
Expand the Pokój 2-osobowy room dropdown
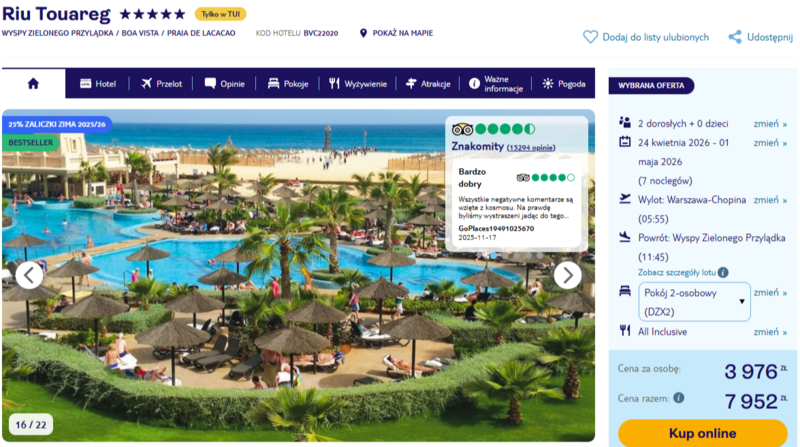[x=694, y=302]
